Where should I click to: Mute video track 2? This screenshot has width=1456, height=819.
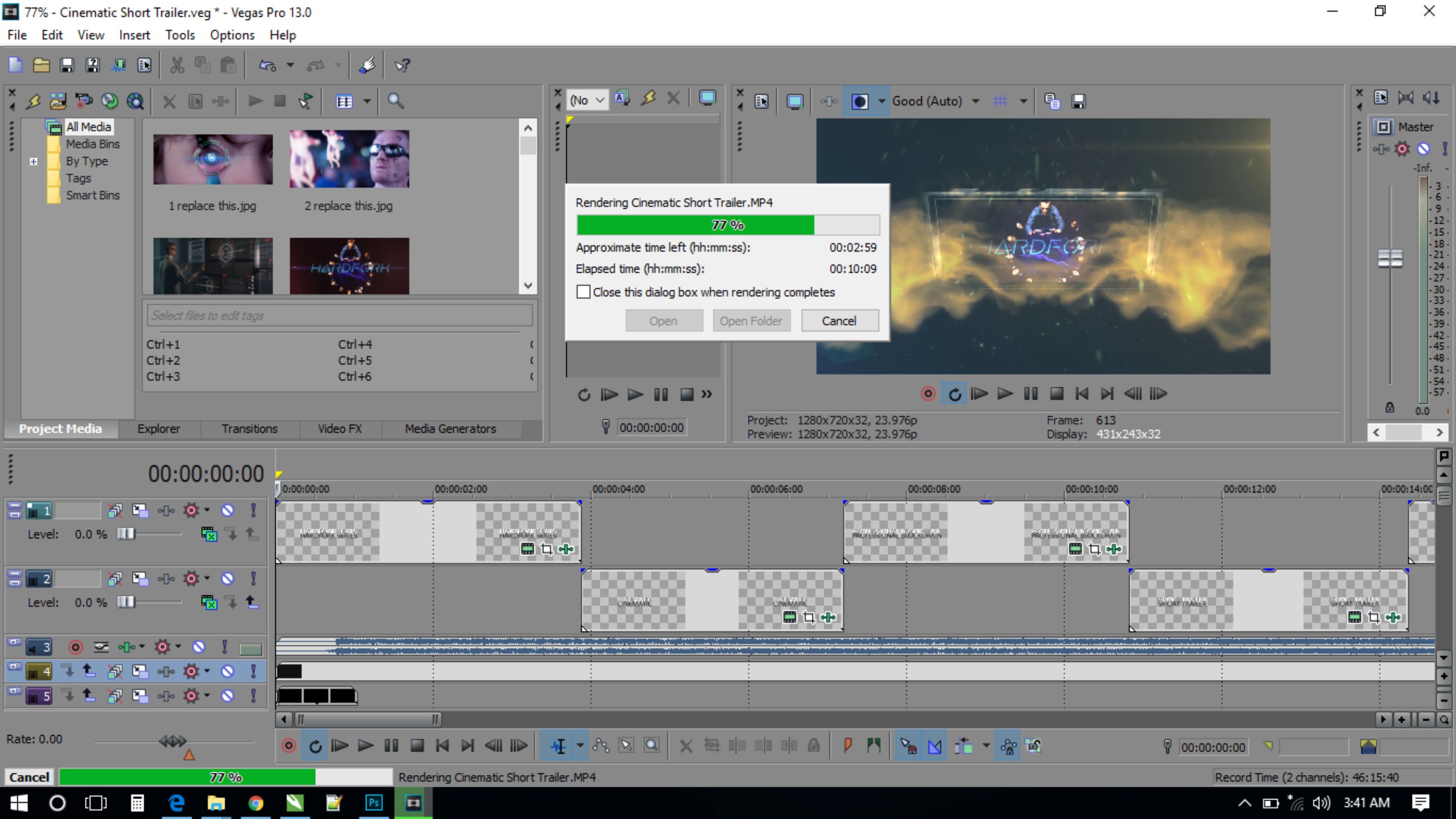pyautogui.click(x=227, y=578)
